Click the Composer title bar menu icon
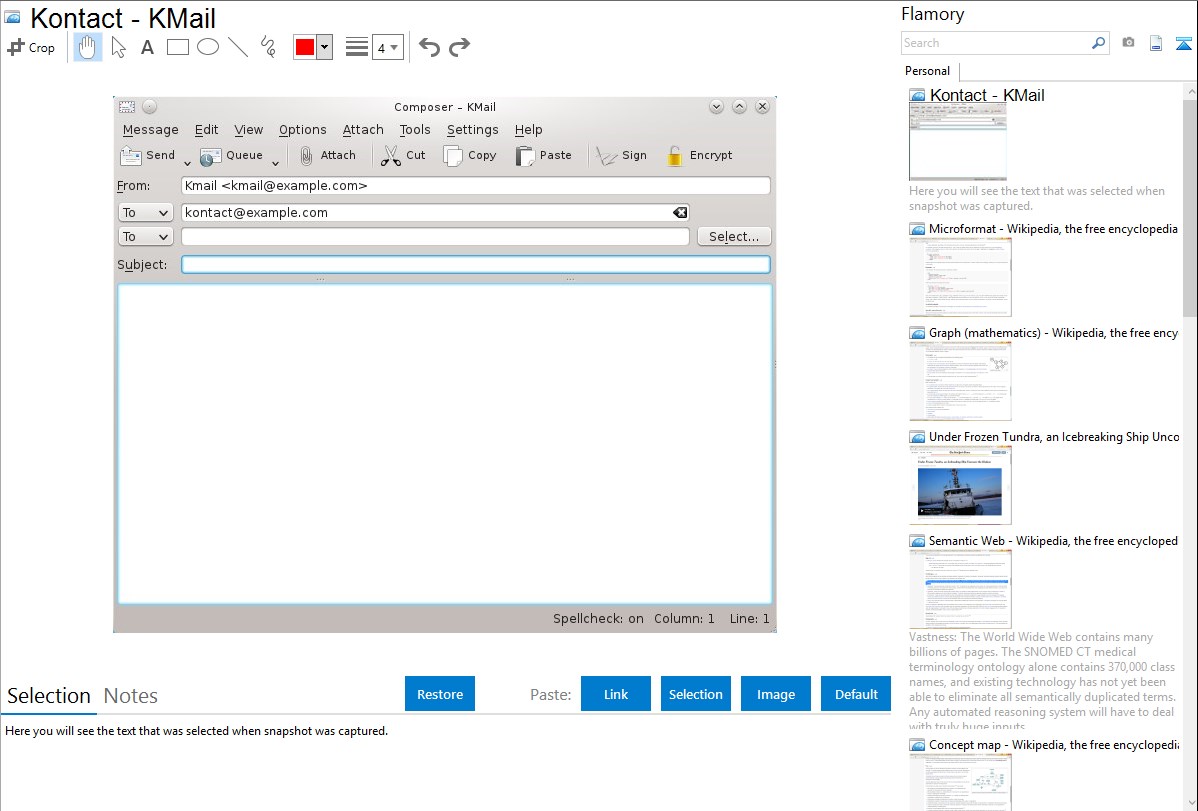1198x811 pixels. pyautogui.click(x=127, y=107)
